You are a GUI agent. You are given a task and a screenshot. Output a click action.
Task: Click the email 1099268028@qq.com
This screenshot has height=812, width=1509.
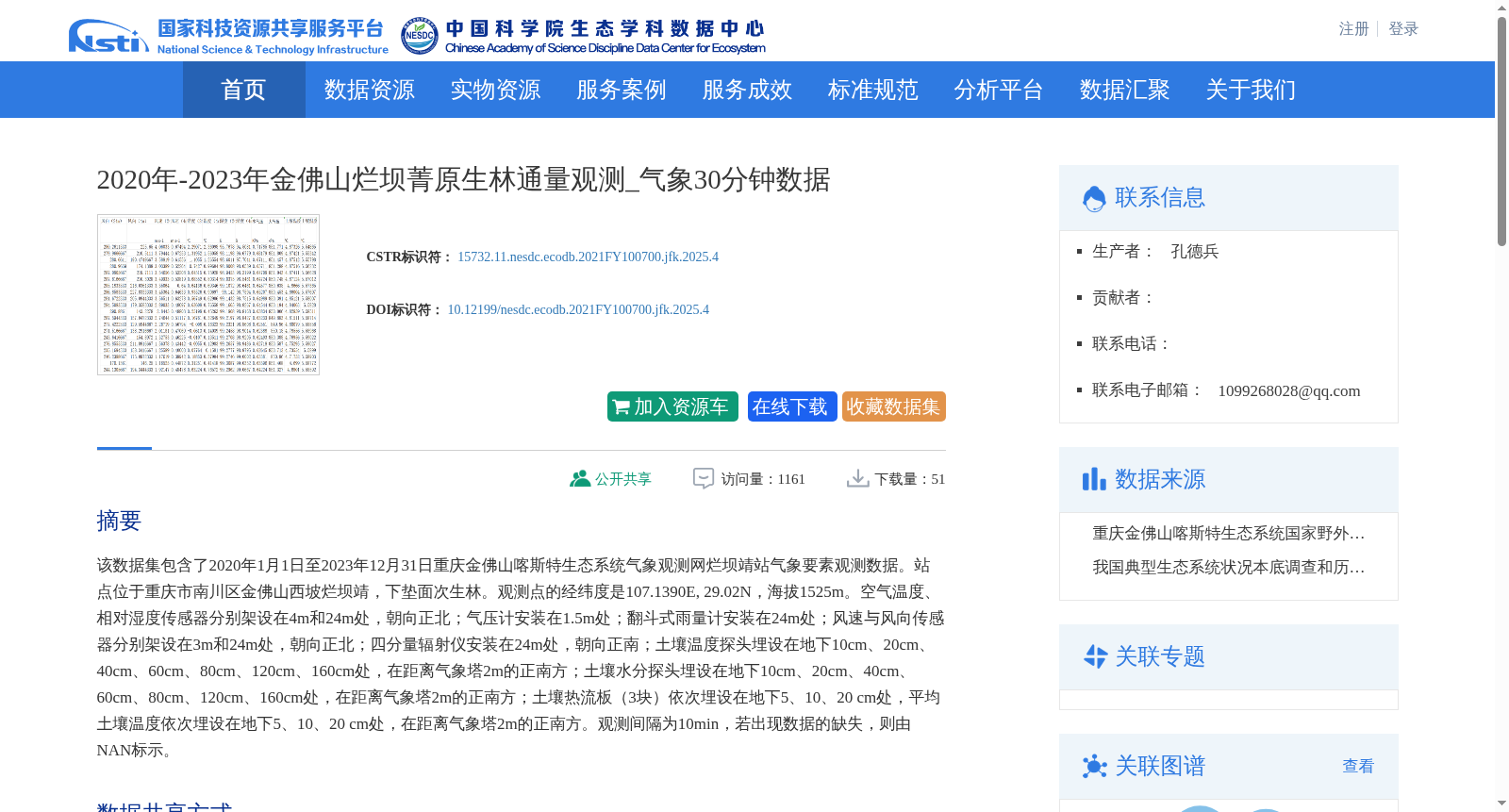tap(1289, 390)
